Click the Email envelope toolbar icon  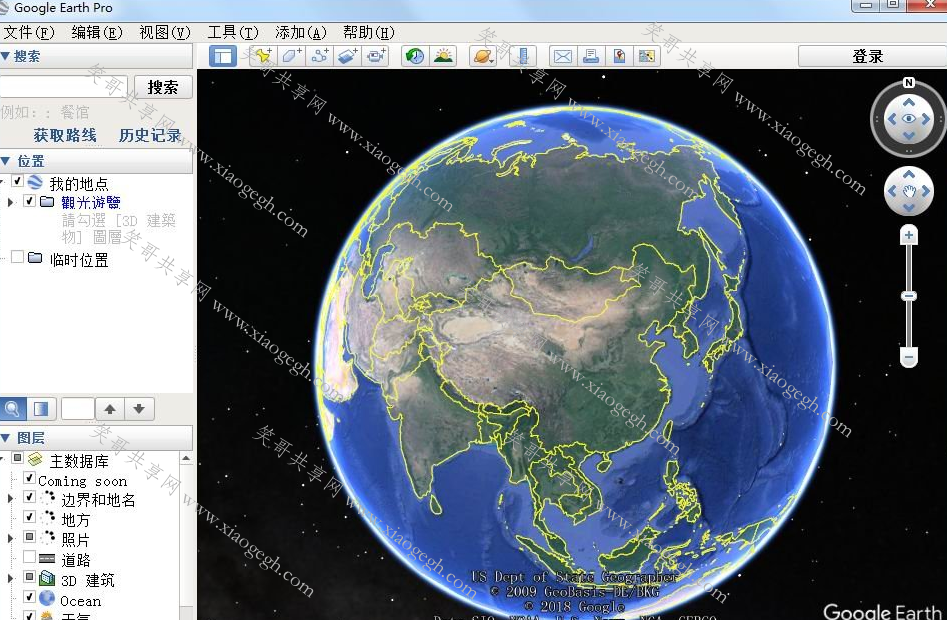point(562,56)
